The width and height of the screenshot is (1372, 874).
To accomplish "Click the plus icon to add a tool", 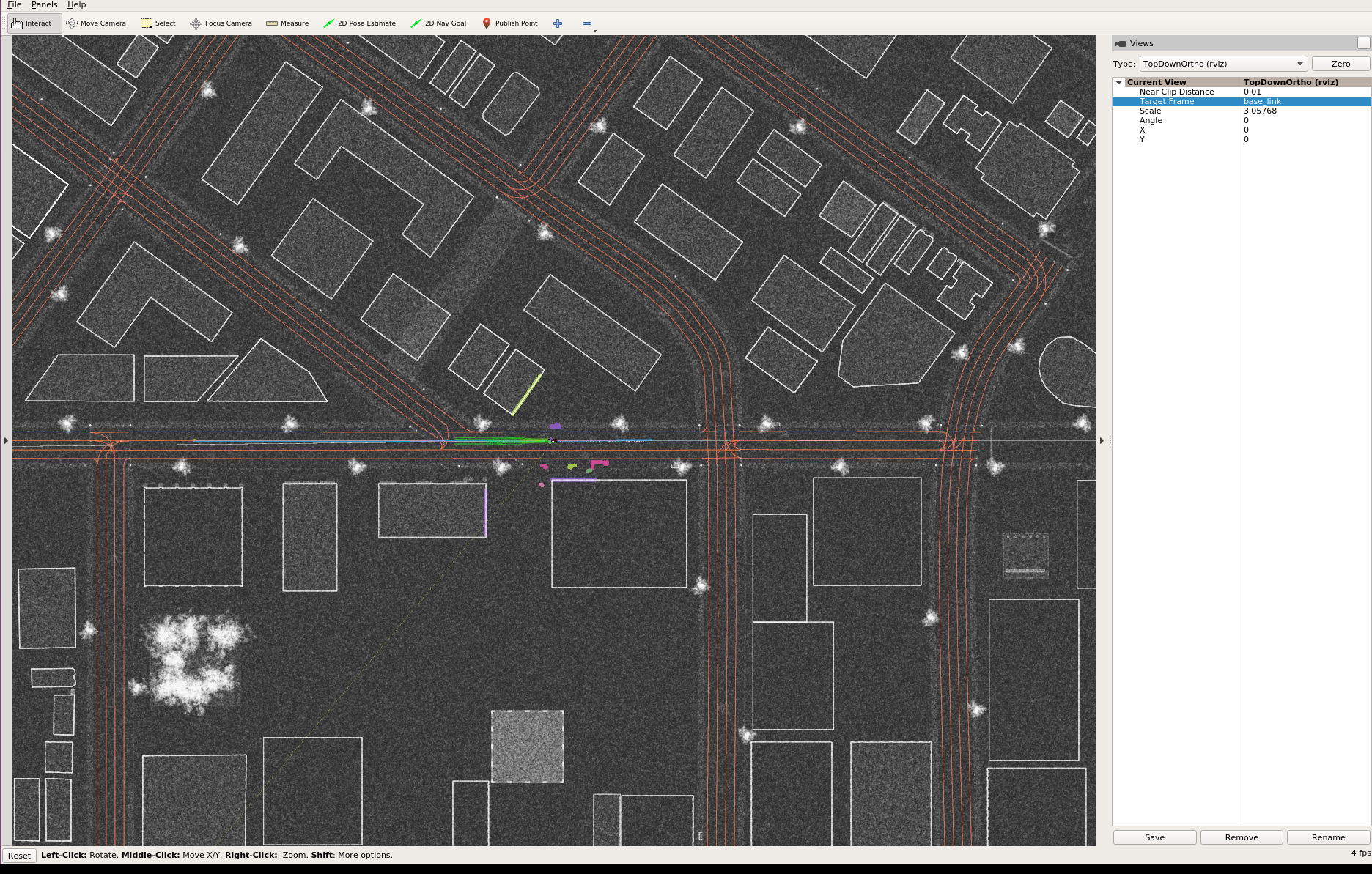I will [x=558, y=23].
